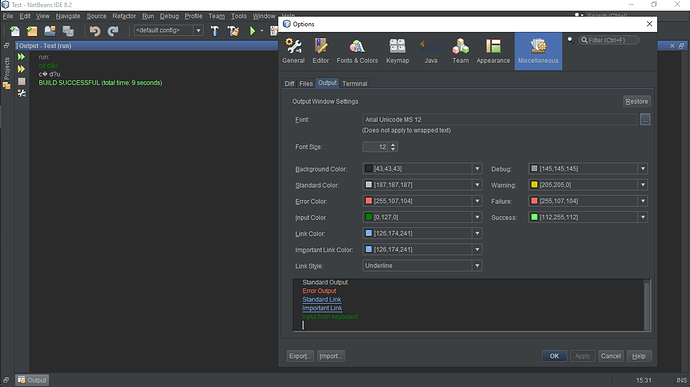The image size is (690, 387).
Task: Open Fonts & Colors options category
Action: point(357,51)
